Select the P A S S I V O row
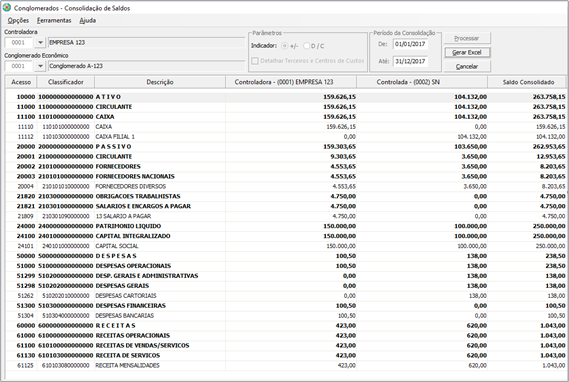The height and width of the screenshot is (382, 569). click(x=286, y=147)
